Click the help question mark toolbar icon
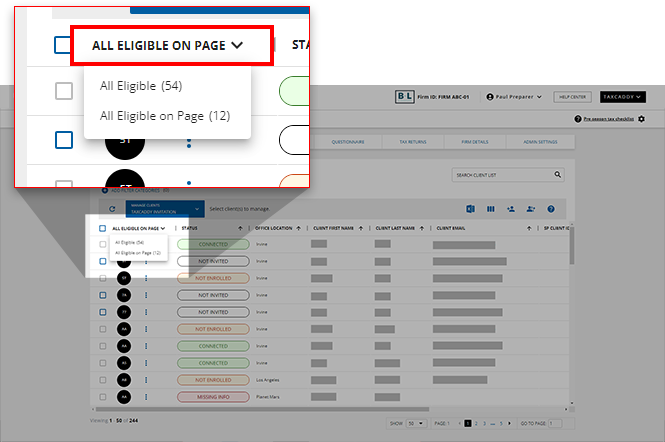This screenshot has width=665, height=442. click(x=551, y=209)
